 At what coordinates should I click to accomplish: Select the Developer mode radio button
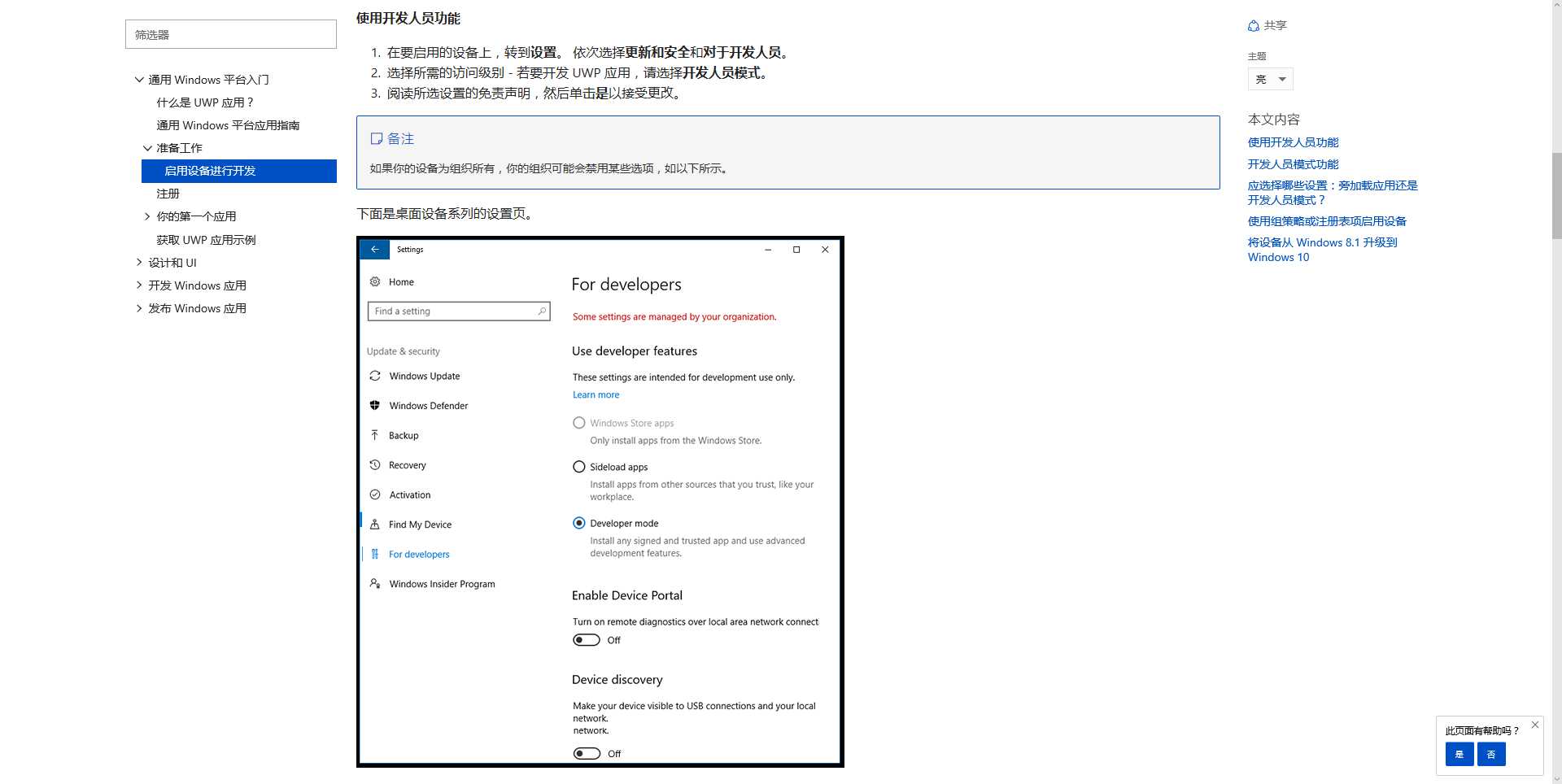point(579,523)
